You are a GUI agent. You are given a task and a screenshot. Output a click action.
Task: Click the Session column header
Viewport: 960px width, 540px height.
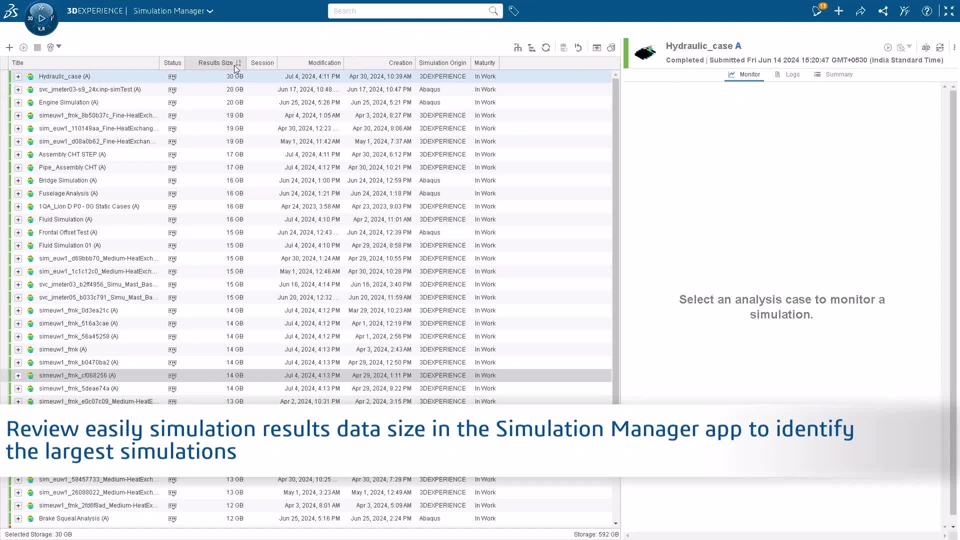point(262,62)
